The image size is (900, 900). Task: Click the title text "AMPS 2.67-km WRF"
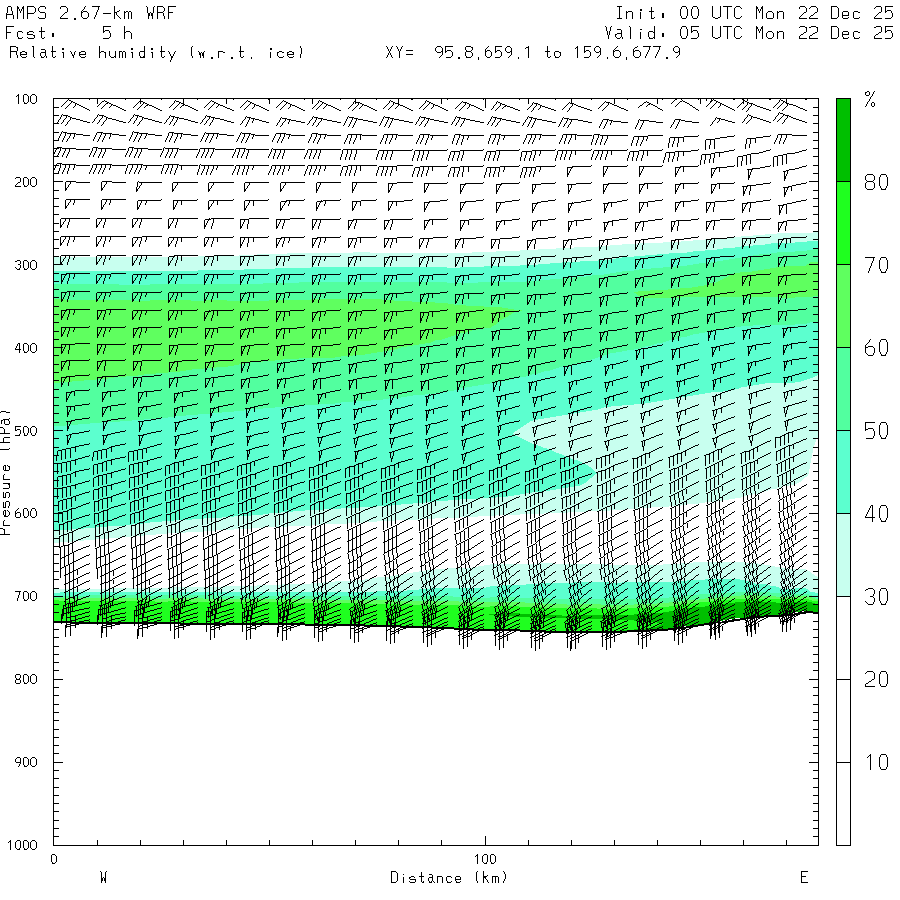[x=90, y=13]
